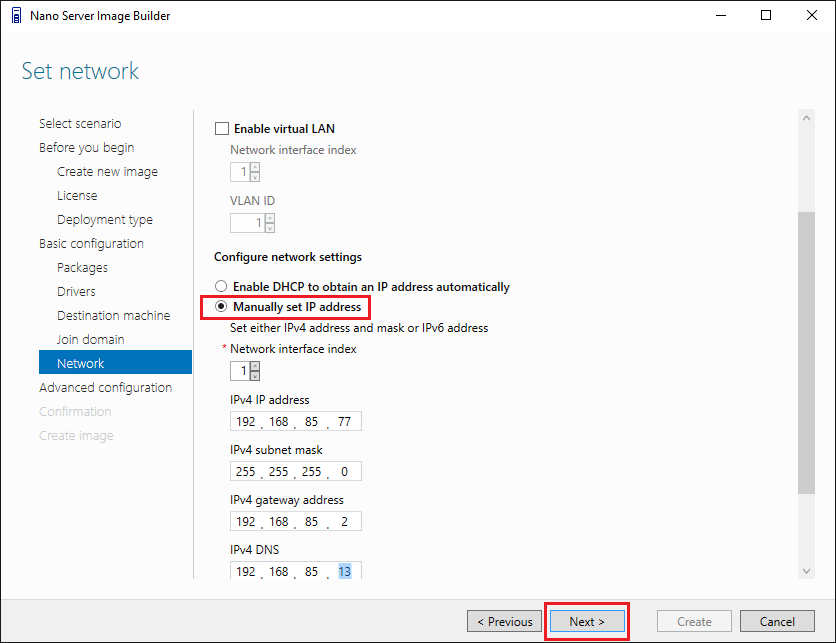This screenshot has height=643, width=836.
Task: Close the Nano Server Image Builder window
Action: coord(811,15)
